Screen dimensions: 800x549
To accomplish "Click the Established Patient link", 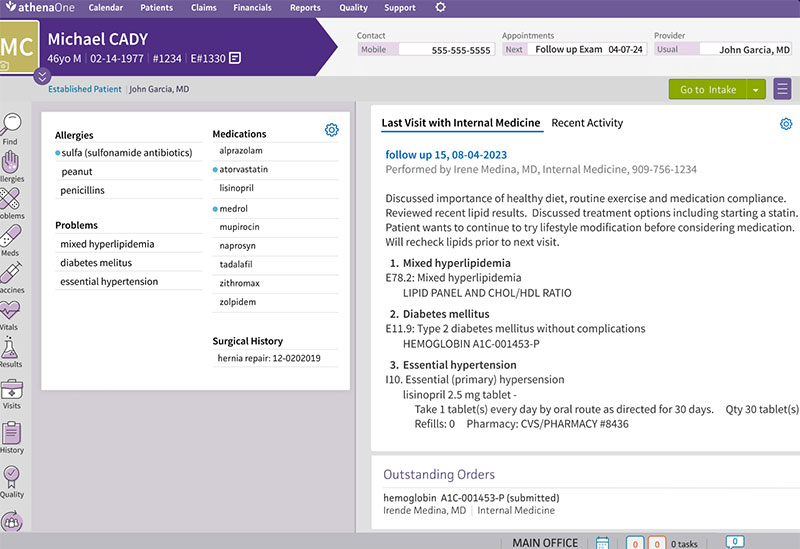I will (x=85, y=89).
